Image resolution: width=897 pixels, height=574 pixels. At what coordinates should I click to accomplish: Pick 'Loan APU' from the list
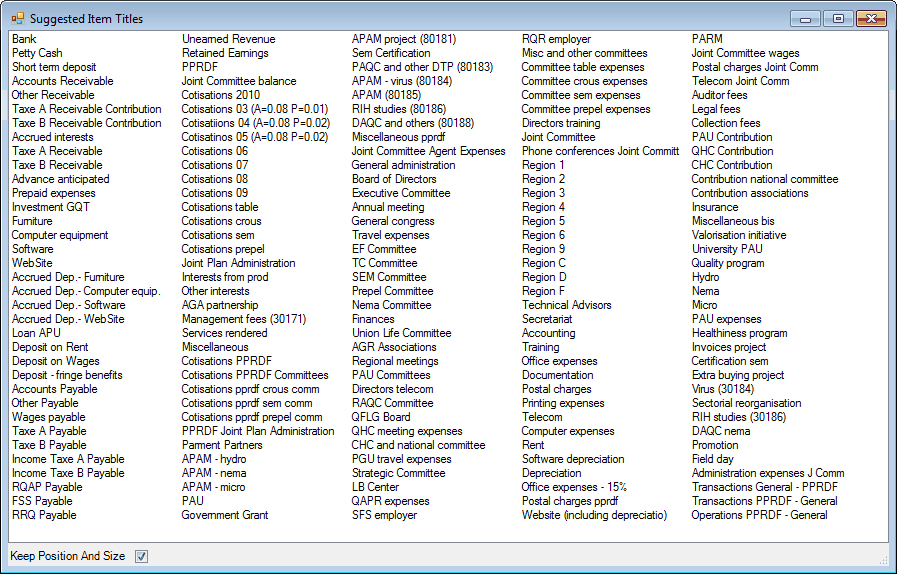pyautogui.click(x=36, y=332)
